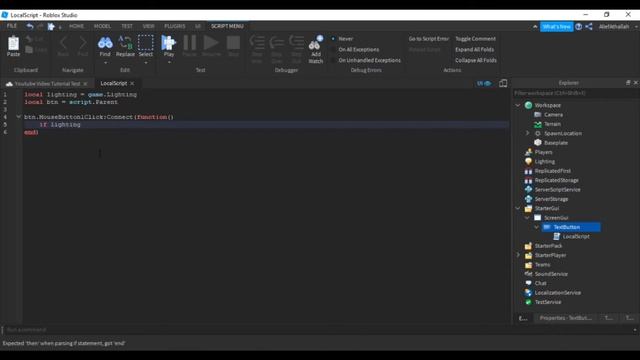Viewport: 640px width, 360px height.
Task: Switch to the MODEL ribbon tab
Action: pyautogui.click(x=102, y=26)
